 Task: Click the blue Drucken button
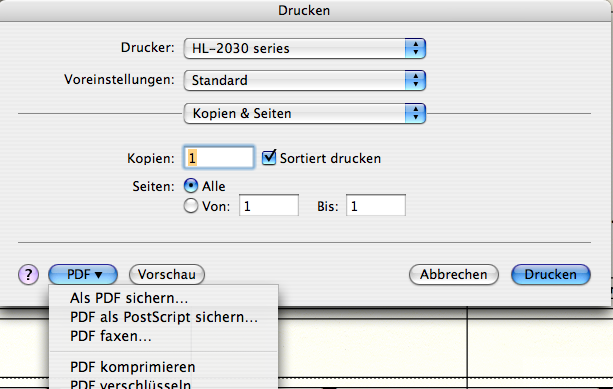tap(551, 274)
